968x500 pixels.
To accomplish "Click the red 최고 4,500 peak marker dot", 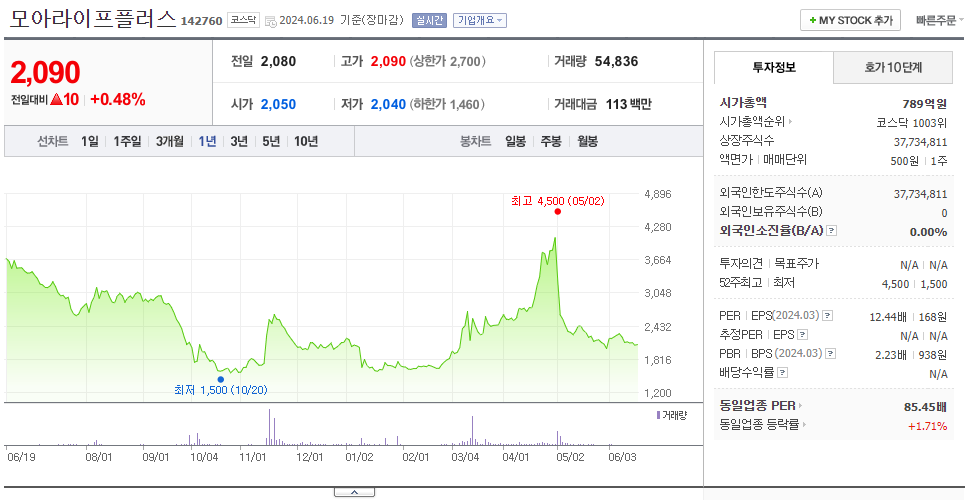I will pos(557,212).
